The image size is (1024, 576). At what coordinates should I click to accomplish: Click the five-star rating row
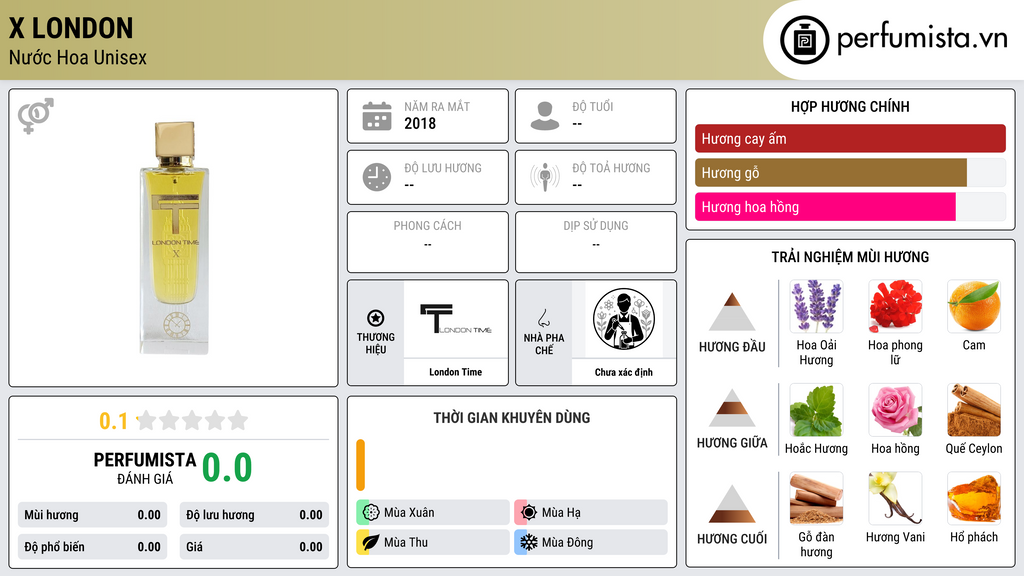(192, 420)
